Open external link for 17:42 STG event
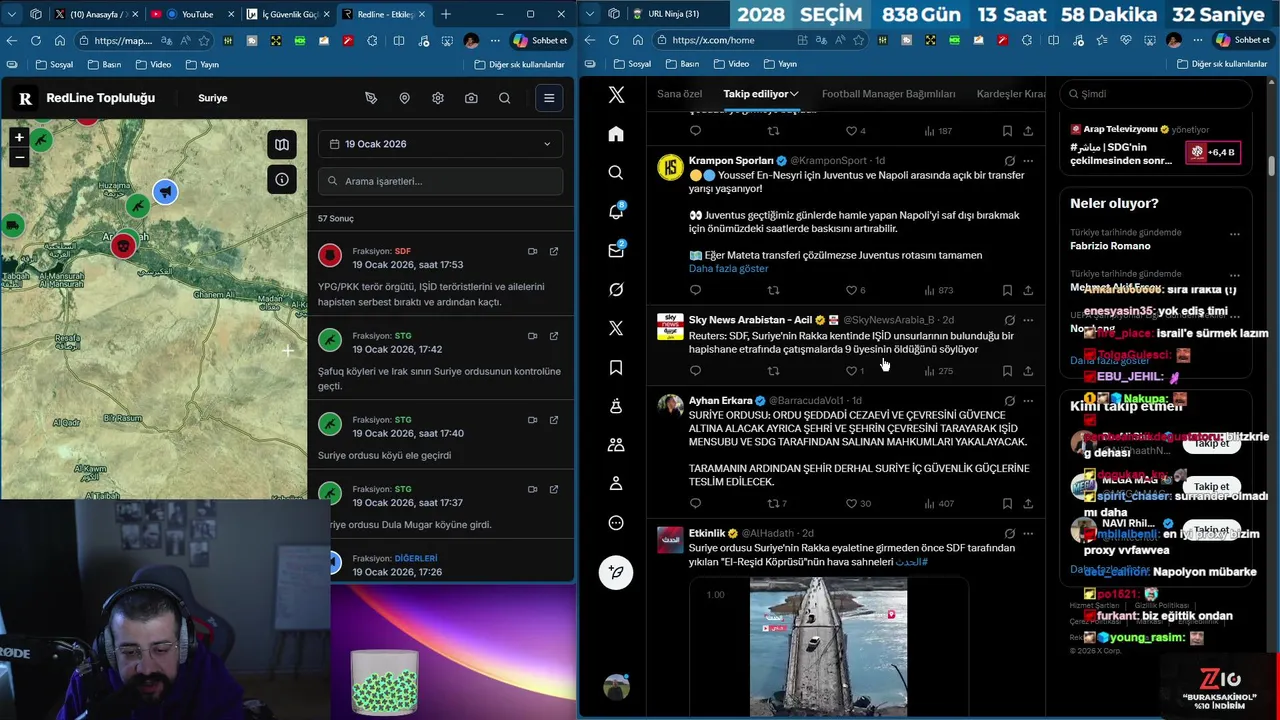 pos(554,336)
